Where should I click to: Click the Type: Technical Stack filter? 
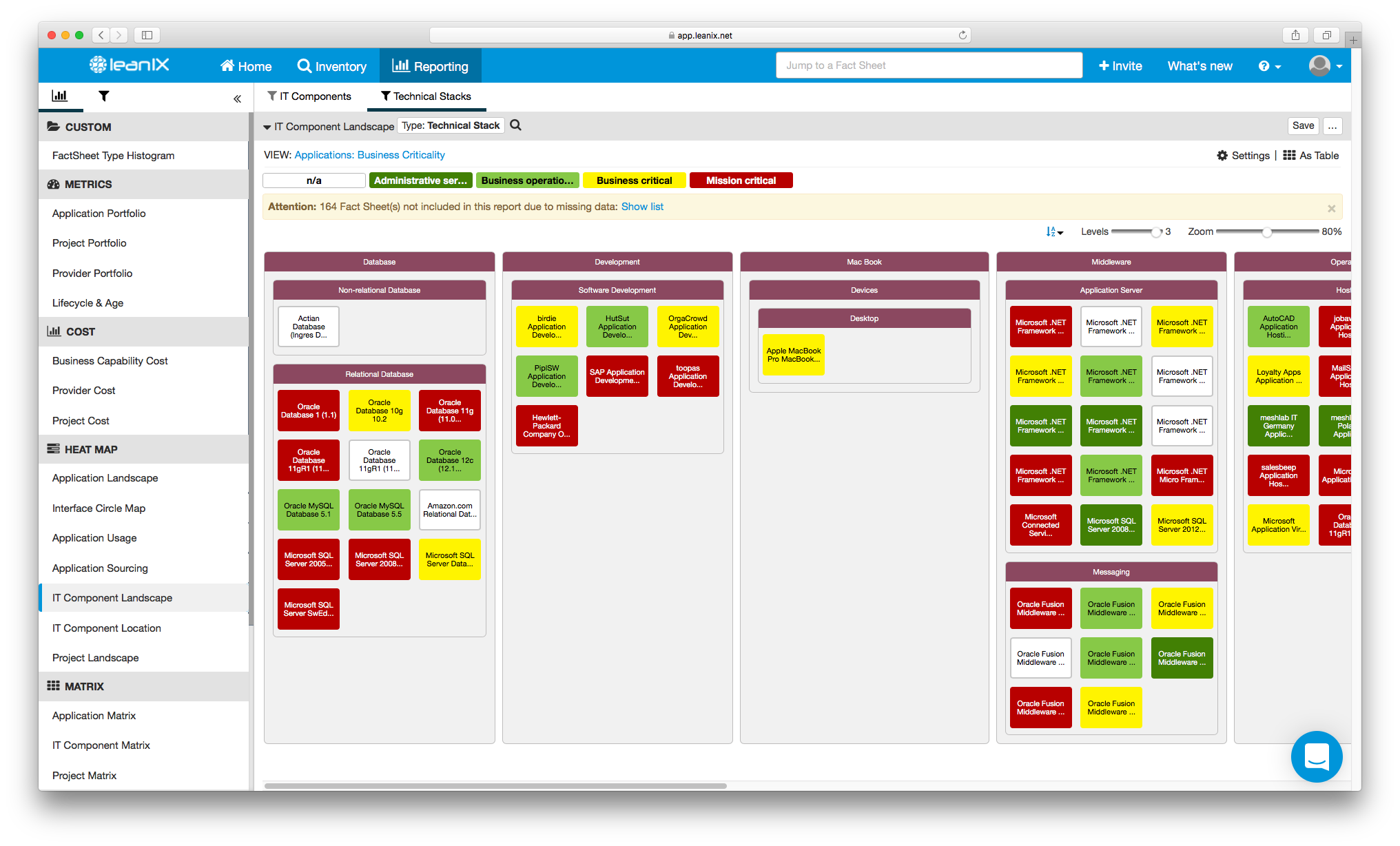click(451, 125)
